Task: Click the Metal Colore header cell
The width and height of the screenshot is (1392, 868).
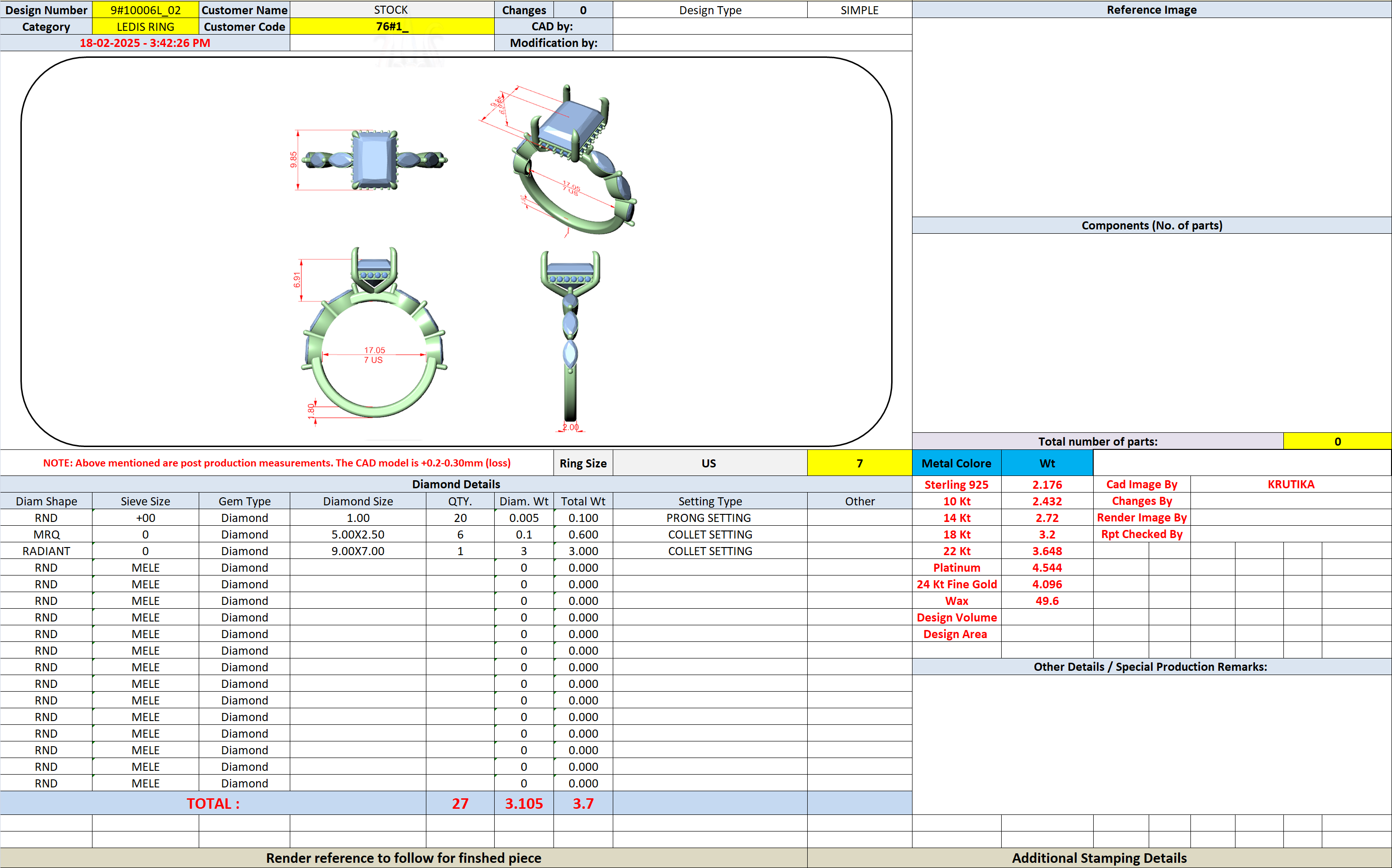Action: click(956, 463)
